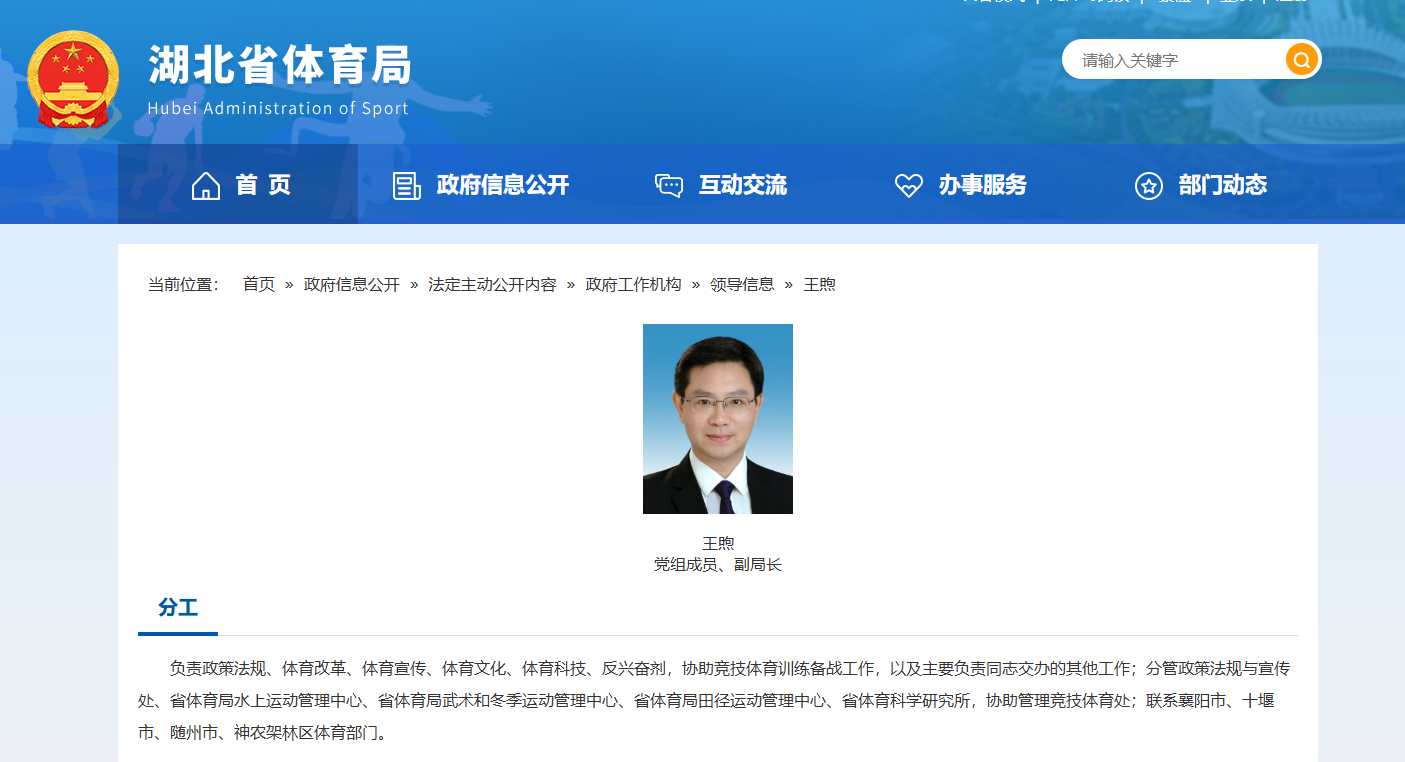Select the 分工 tab
1405x762 pixels.
178,607
